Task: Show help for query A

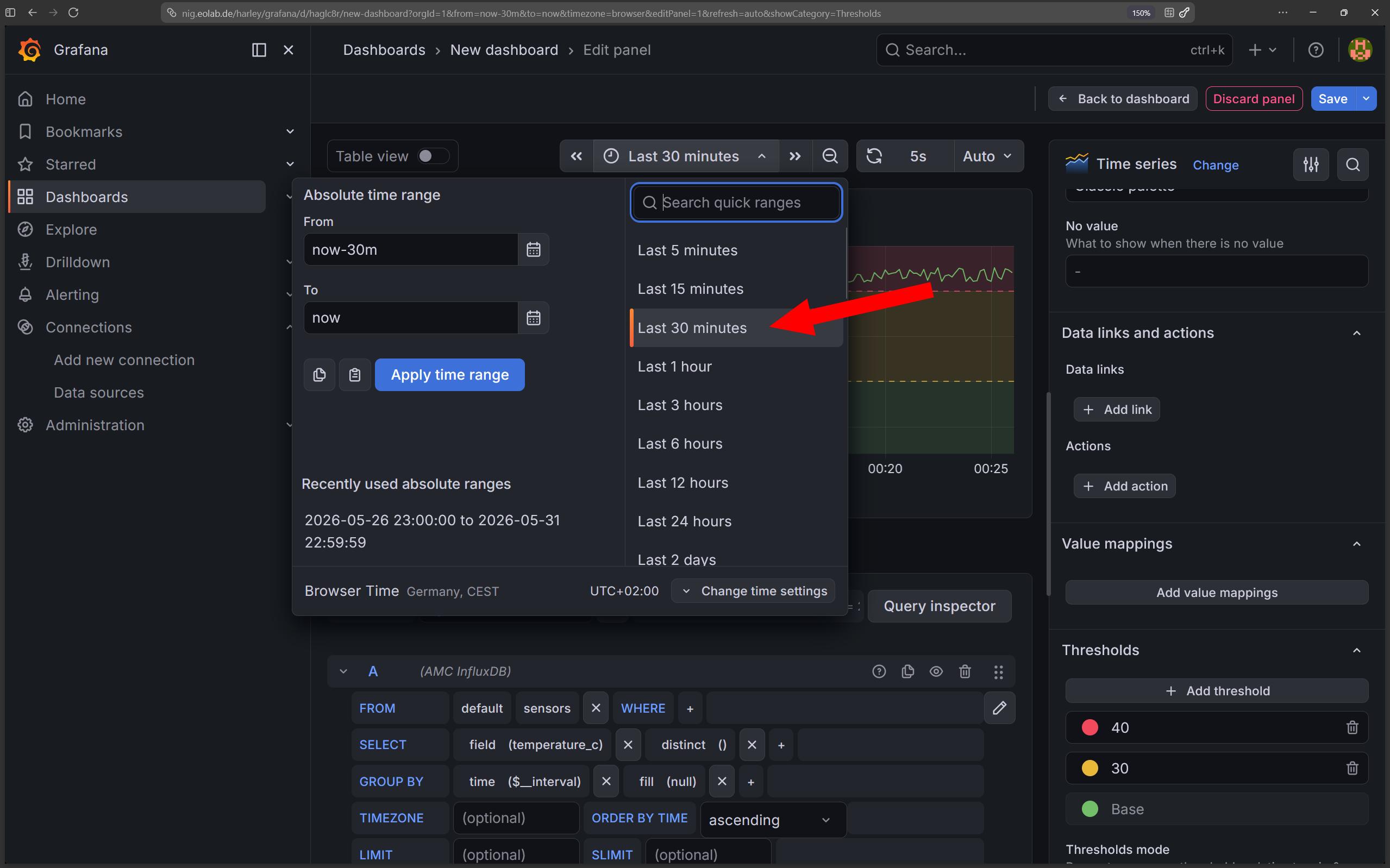Action: coord(879,671)
